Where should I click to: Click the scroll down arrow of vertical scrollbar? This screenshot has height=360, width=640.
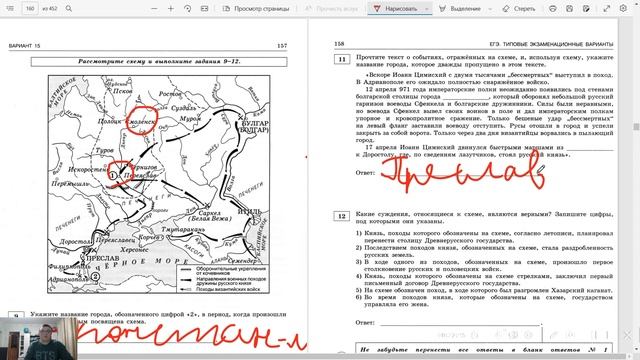pyautogui.click(x=636, y=350)
